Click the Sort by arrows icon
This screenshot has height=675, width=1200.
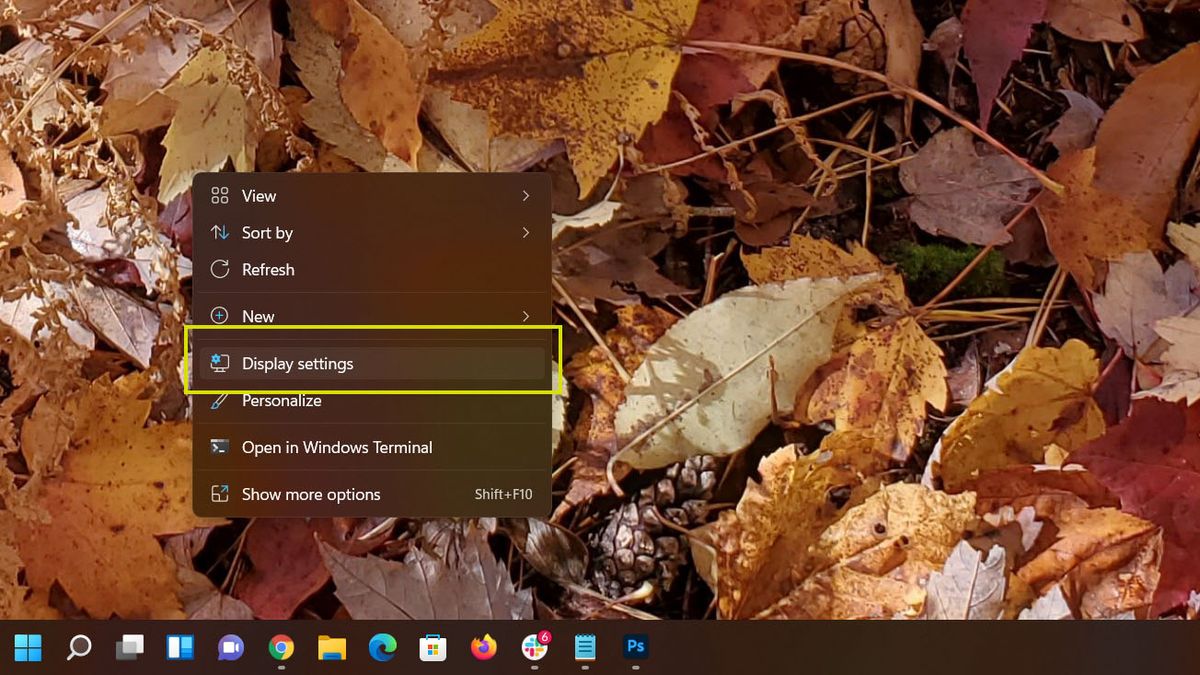point(220,233)
